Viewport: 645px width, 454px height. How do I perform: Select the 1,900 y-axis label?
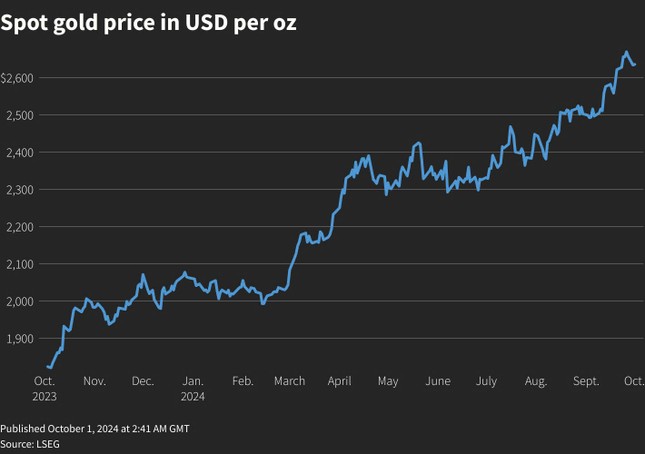tap(19, 339)
